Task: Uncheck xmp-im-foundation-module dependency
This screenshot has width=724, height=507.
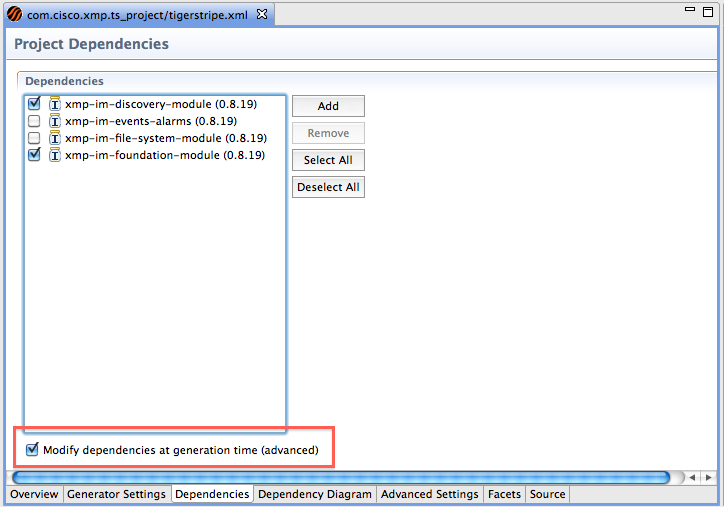Action: [34, 155]
